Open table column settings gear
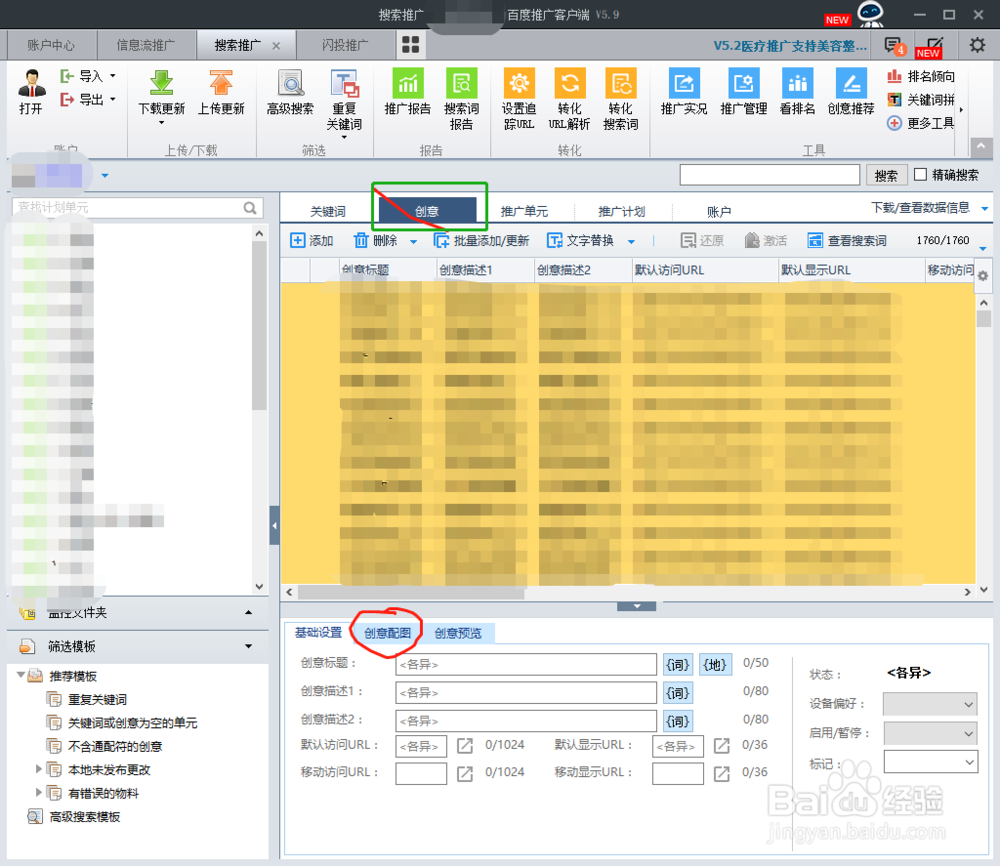Image resolution: width=1000 pixels, height=866 pixels. coord(983,276)
